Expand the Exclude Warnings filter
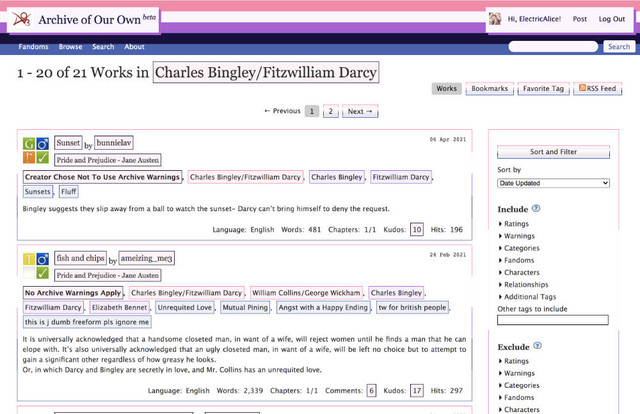 click(x=516, y=373)
